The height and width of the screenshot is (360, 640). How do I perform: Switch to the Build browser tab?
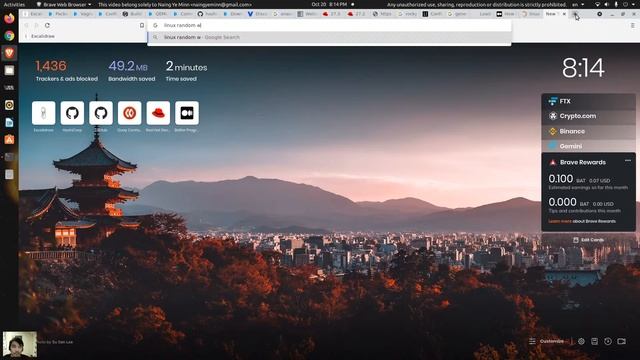[133, 14]
